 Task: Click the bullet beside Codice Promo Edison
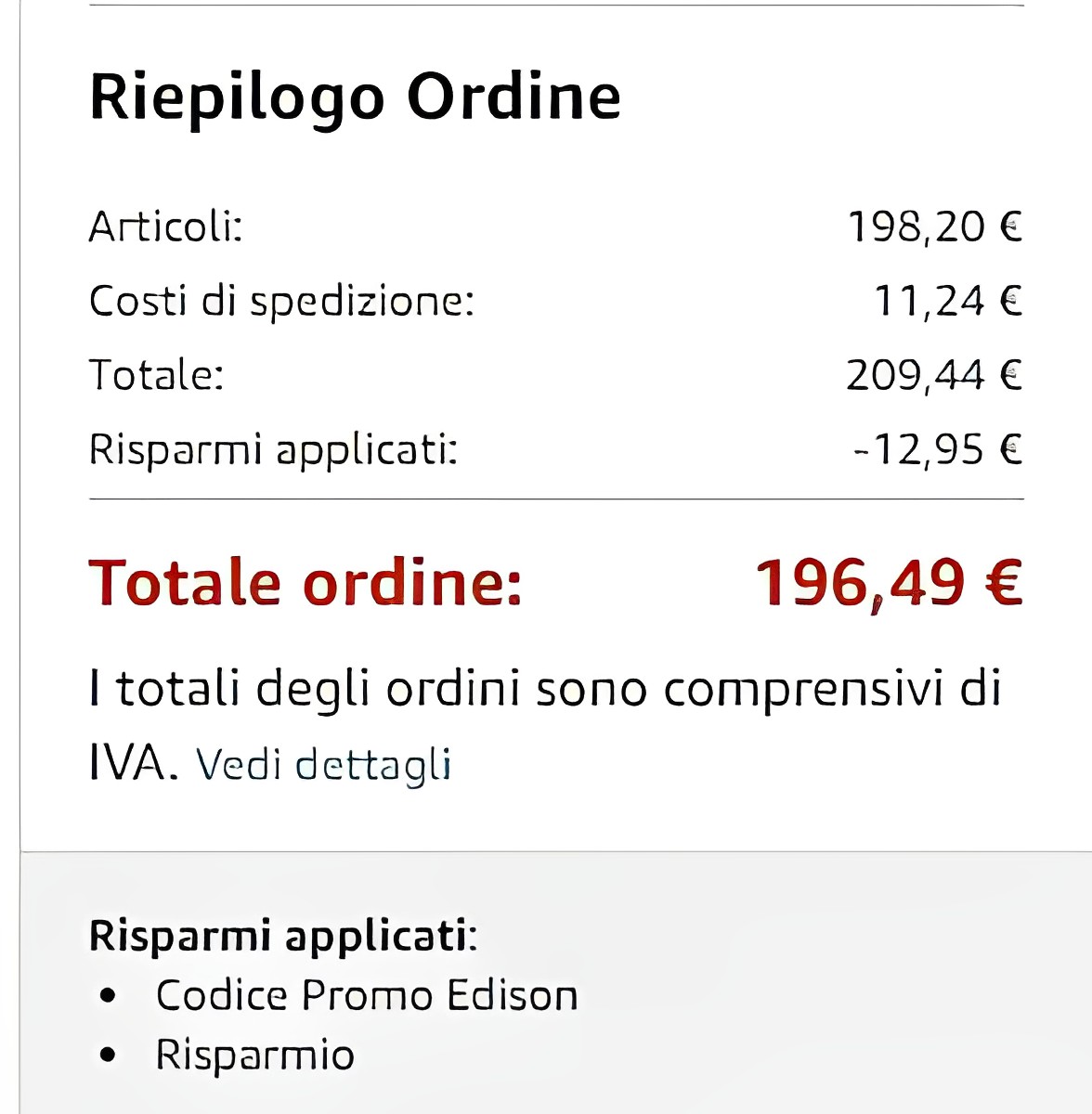click(109, 996)
